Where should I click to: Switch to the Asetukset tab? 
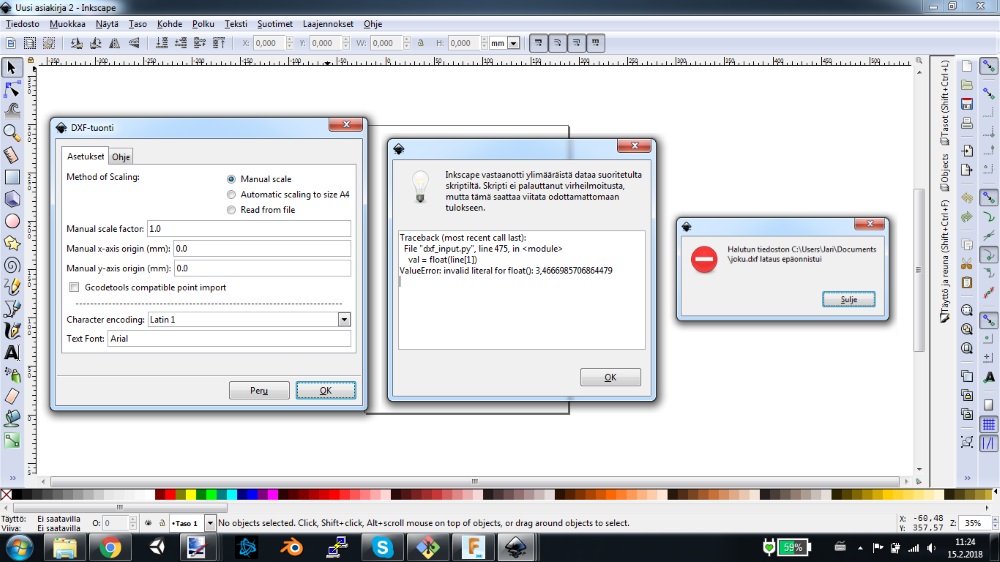click(85, 156)
